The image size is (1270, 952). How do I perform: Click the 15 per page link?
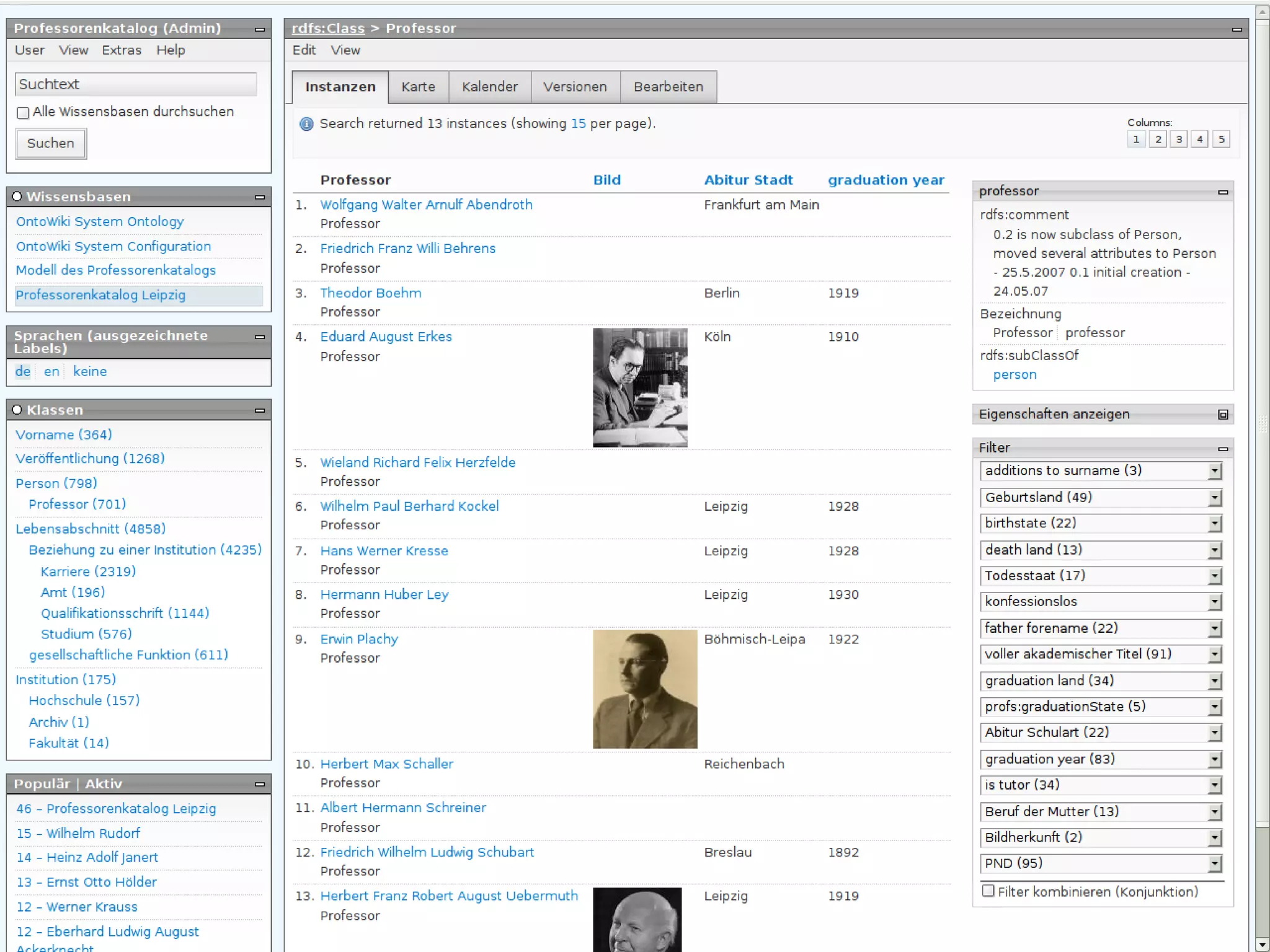(x=578, y=123)
